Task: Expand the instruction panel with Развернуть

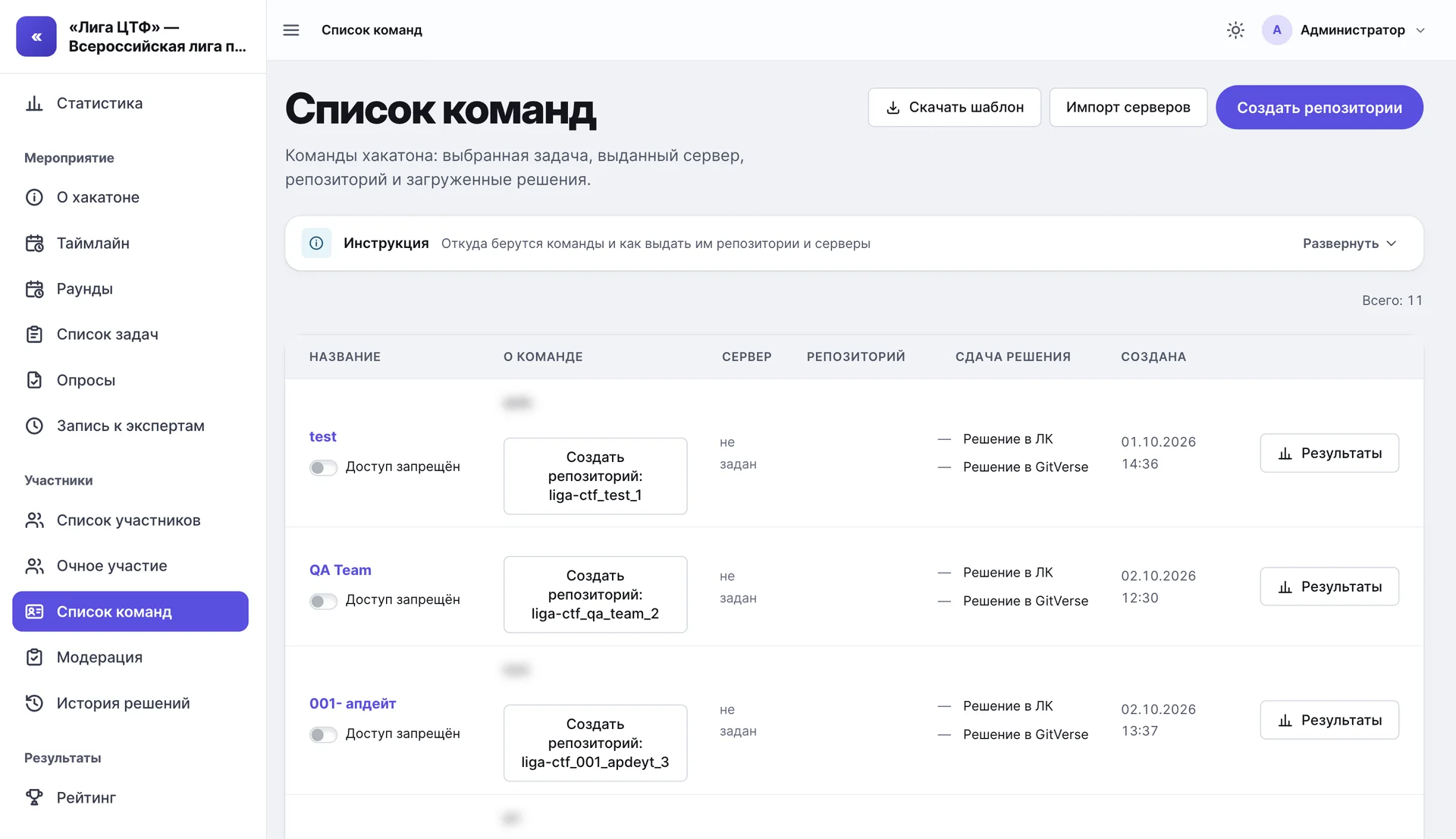Action: click(x=1349, y=244)
